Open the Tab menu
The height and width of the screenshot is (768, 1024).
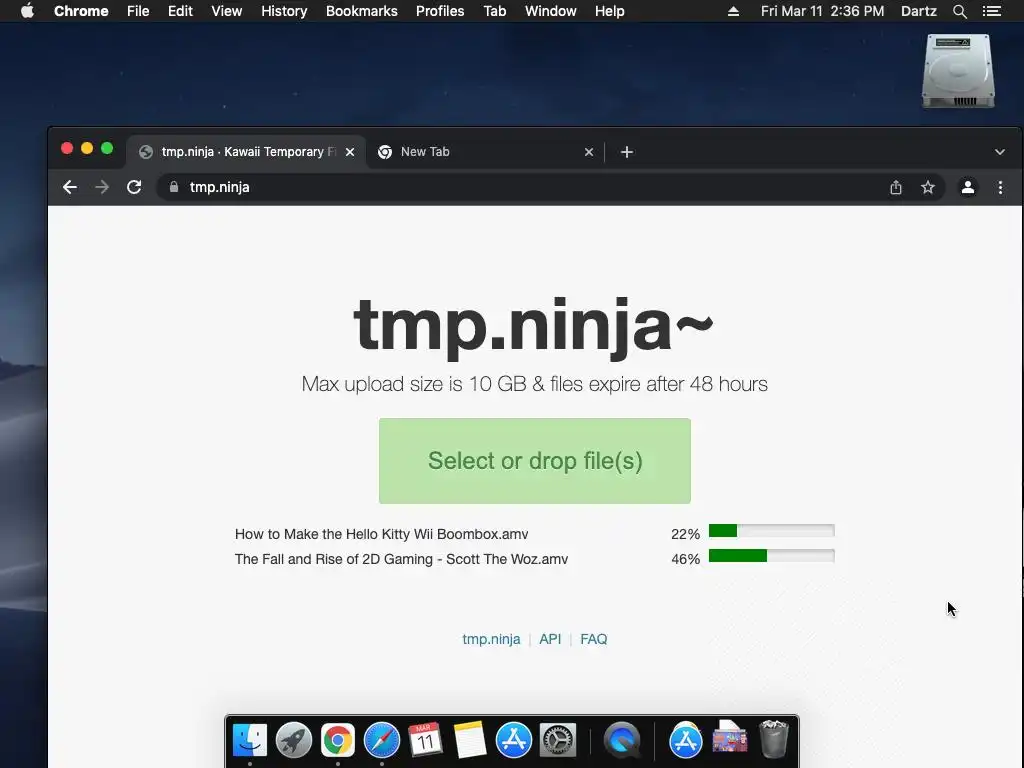click(494, 11)
